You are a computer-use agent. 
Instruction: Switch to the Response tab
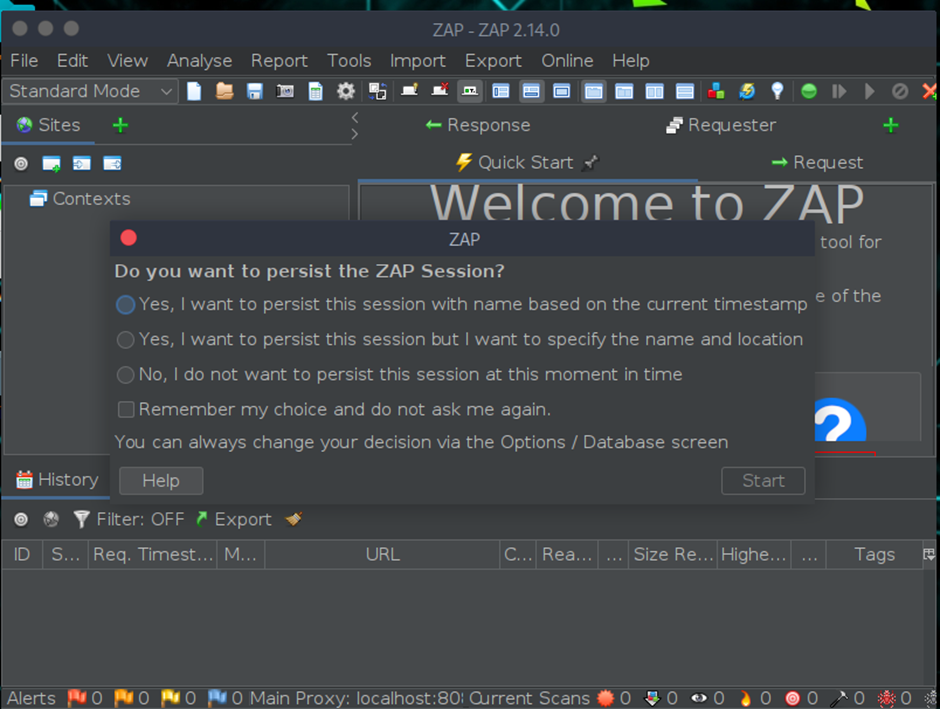click(x=478, y=125)
